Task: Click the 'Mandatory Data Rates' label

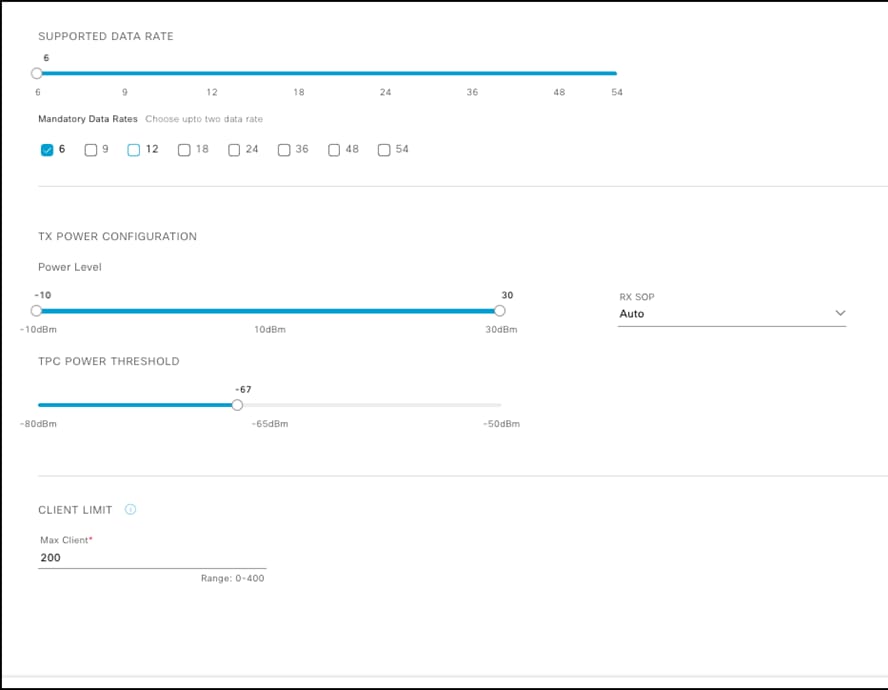Action: pyautogui.click(x=88, y=119)
